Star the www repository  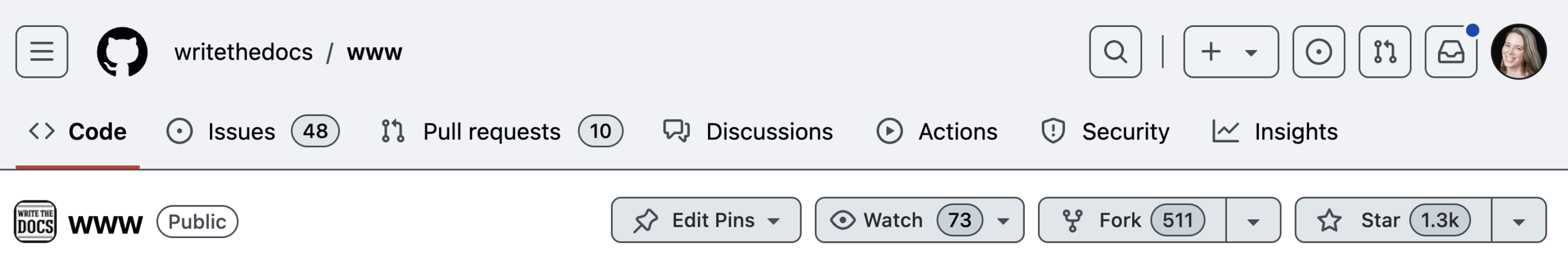pyautogui.click(x=1393, y=220)
